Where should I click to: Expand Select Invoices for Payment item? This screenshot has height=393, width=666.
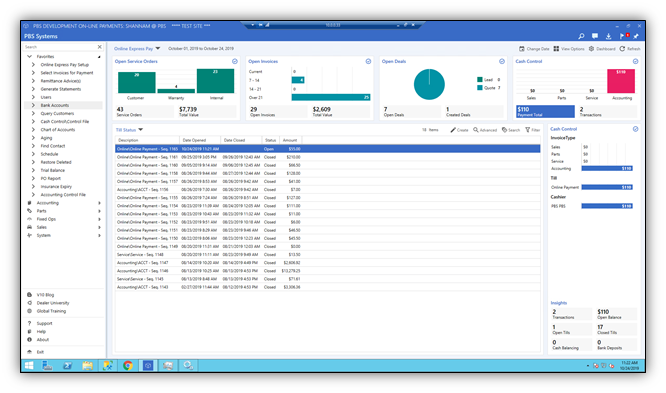(x=33, y=73)
